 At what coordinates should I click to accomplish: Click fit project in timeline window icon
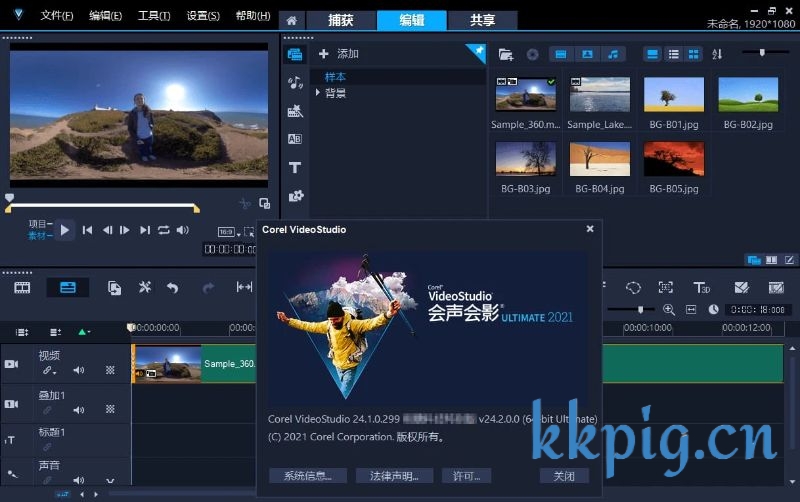click(x=691, y=310)
